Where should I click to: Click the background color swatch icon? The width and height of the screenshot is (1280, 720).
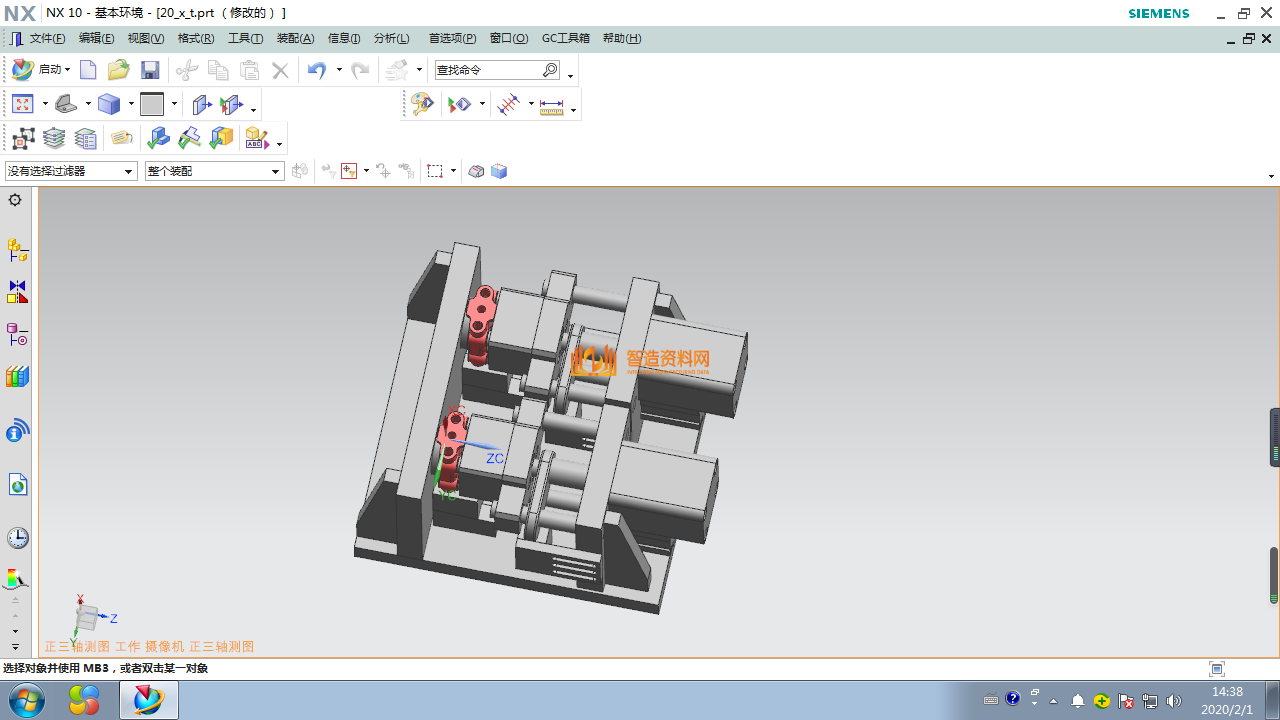pos(152,104)
